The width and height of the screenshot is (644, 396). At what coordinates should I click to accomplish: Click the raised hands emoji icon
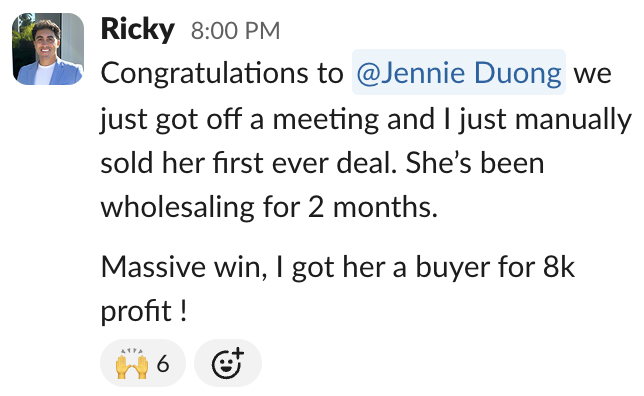pos(131,364)
